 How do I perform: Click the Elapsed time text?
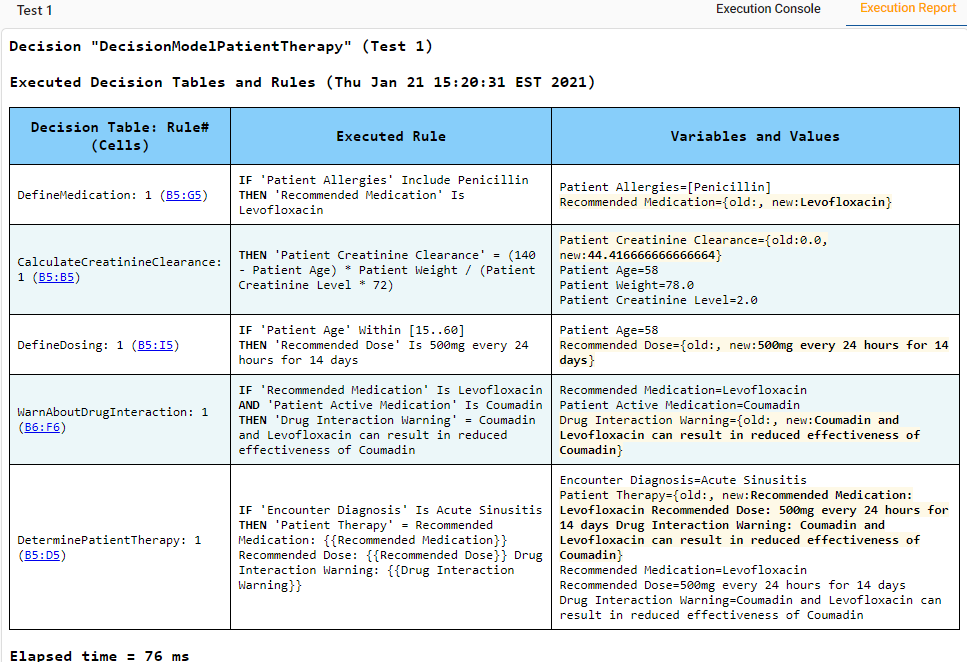click(99, 655)
